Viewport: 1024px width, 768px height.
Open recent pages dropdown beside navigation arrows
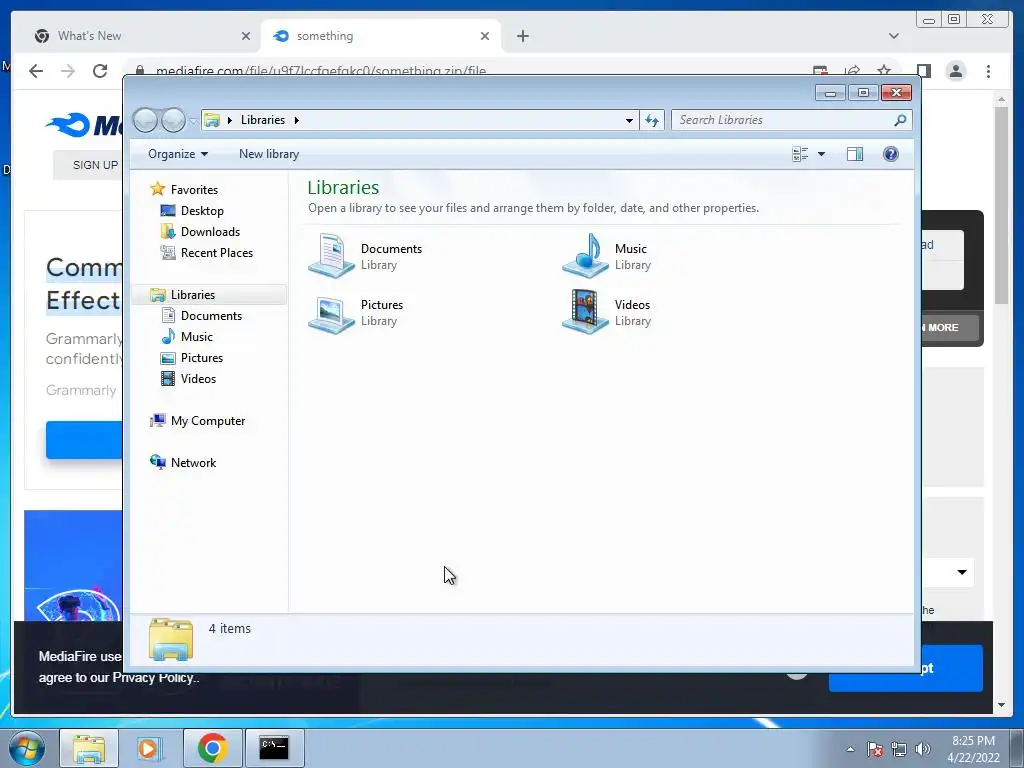(193, 121)
